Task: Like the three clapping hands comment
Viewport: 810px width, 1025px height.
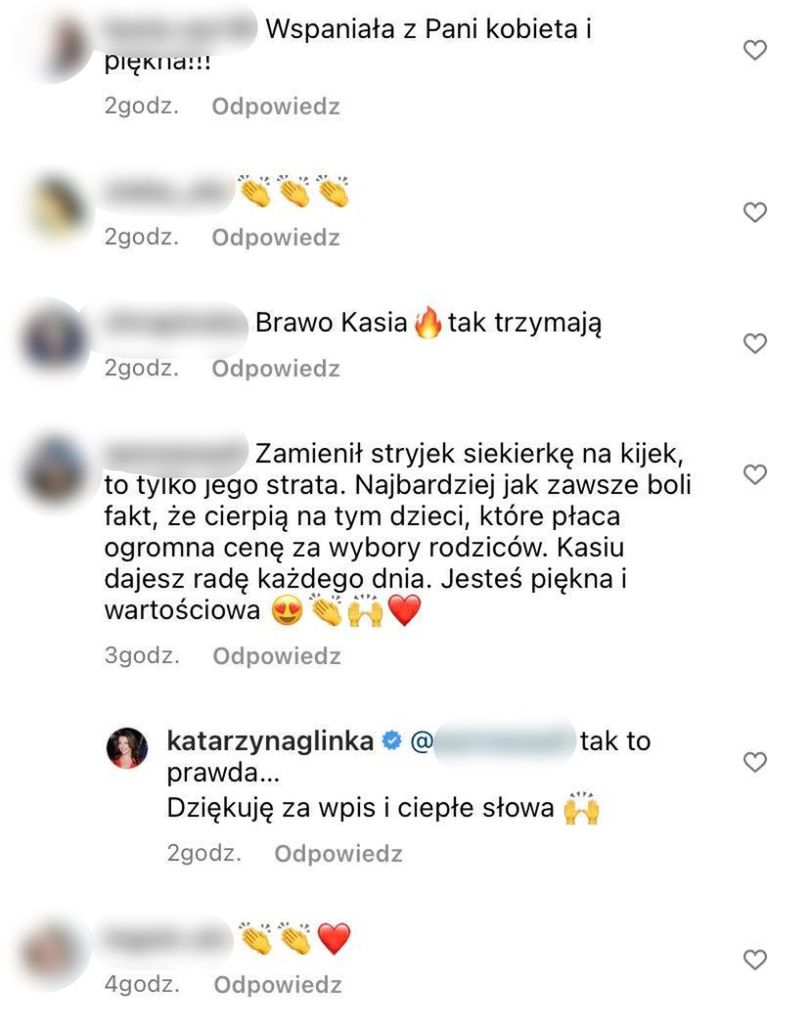Action: click(x=755, y=212)
